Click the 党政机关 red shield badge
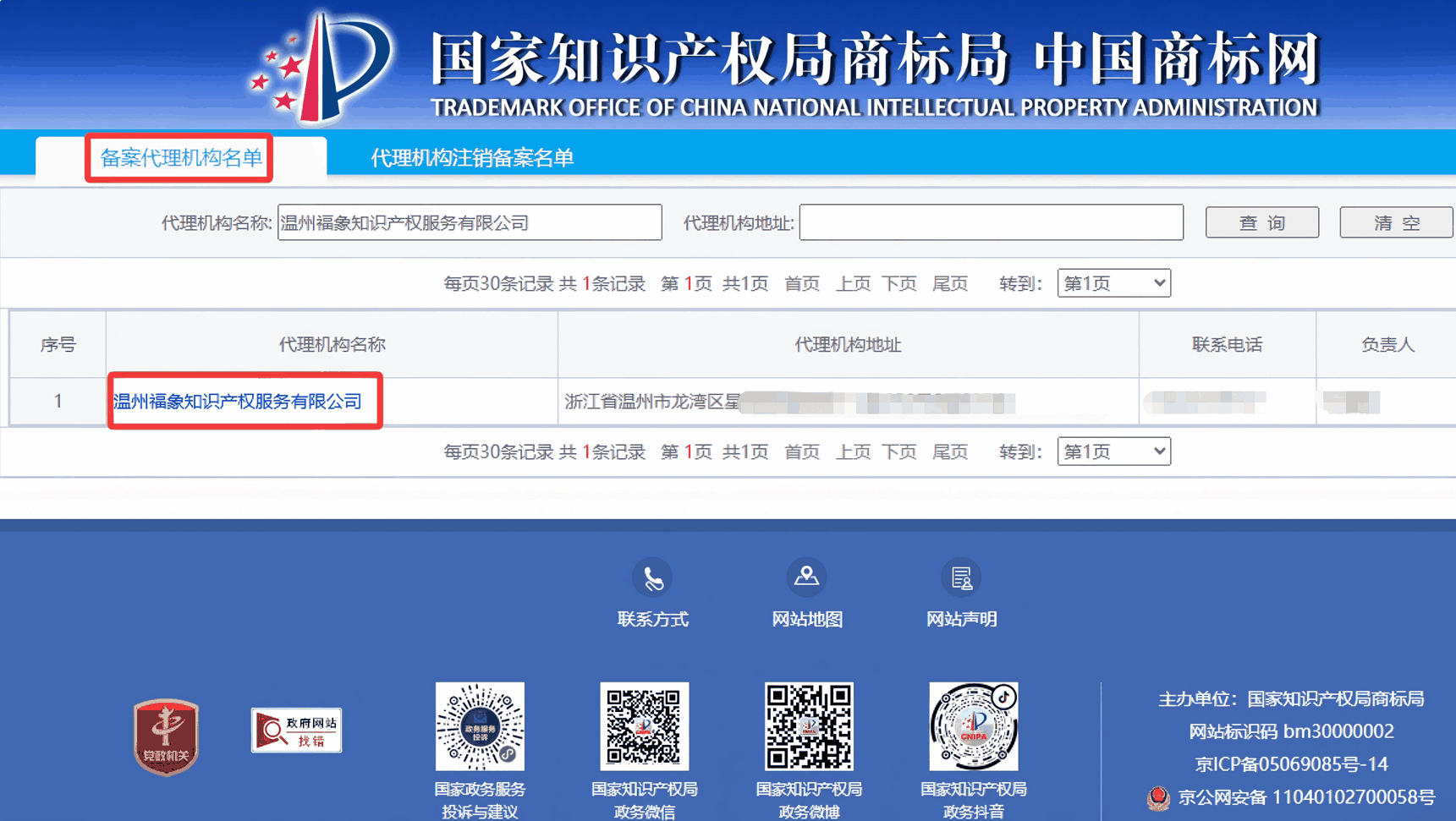 tap(166, 736)
